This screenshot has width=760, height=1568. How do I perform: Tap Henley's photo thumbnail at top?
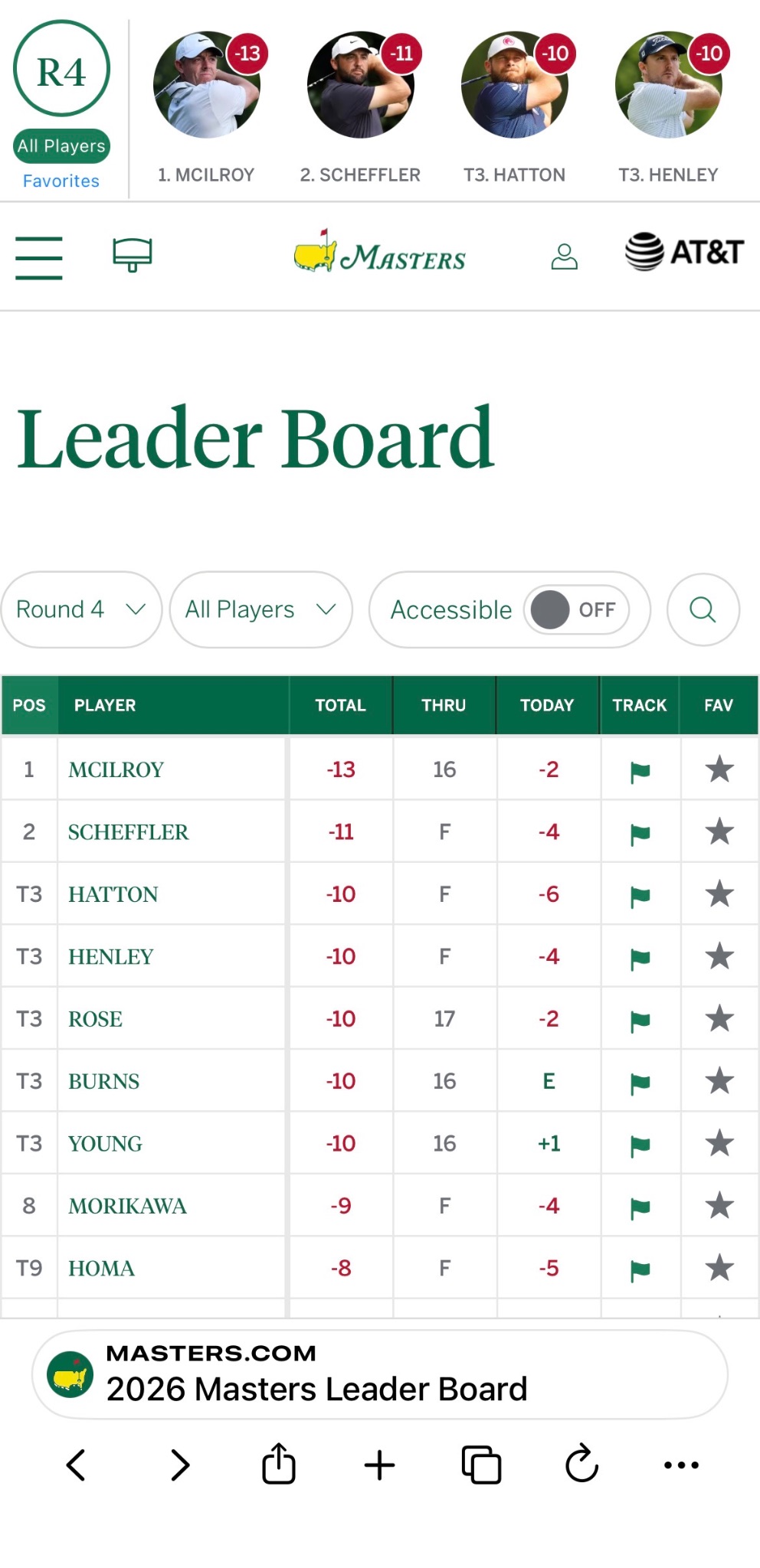[668, 85]
